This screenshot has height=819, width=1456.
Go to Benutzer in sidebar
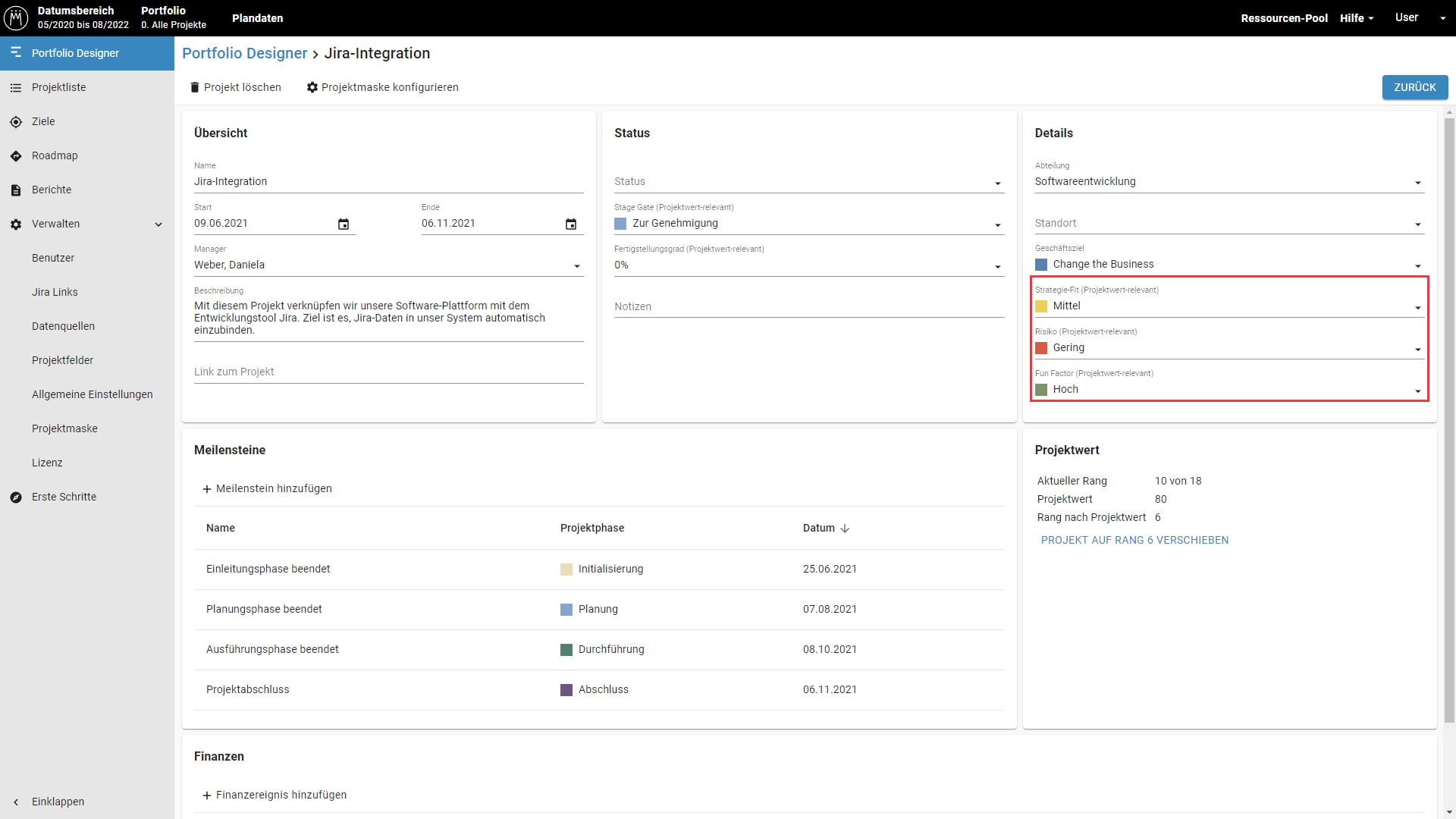(53, 258)
